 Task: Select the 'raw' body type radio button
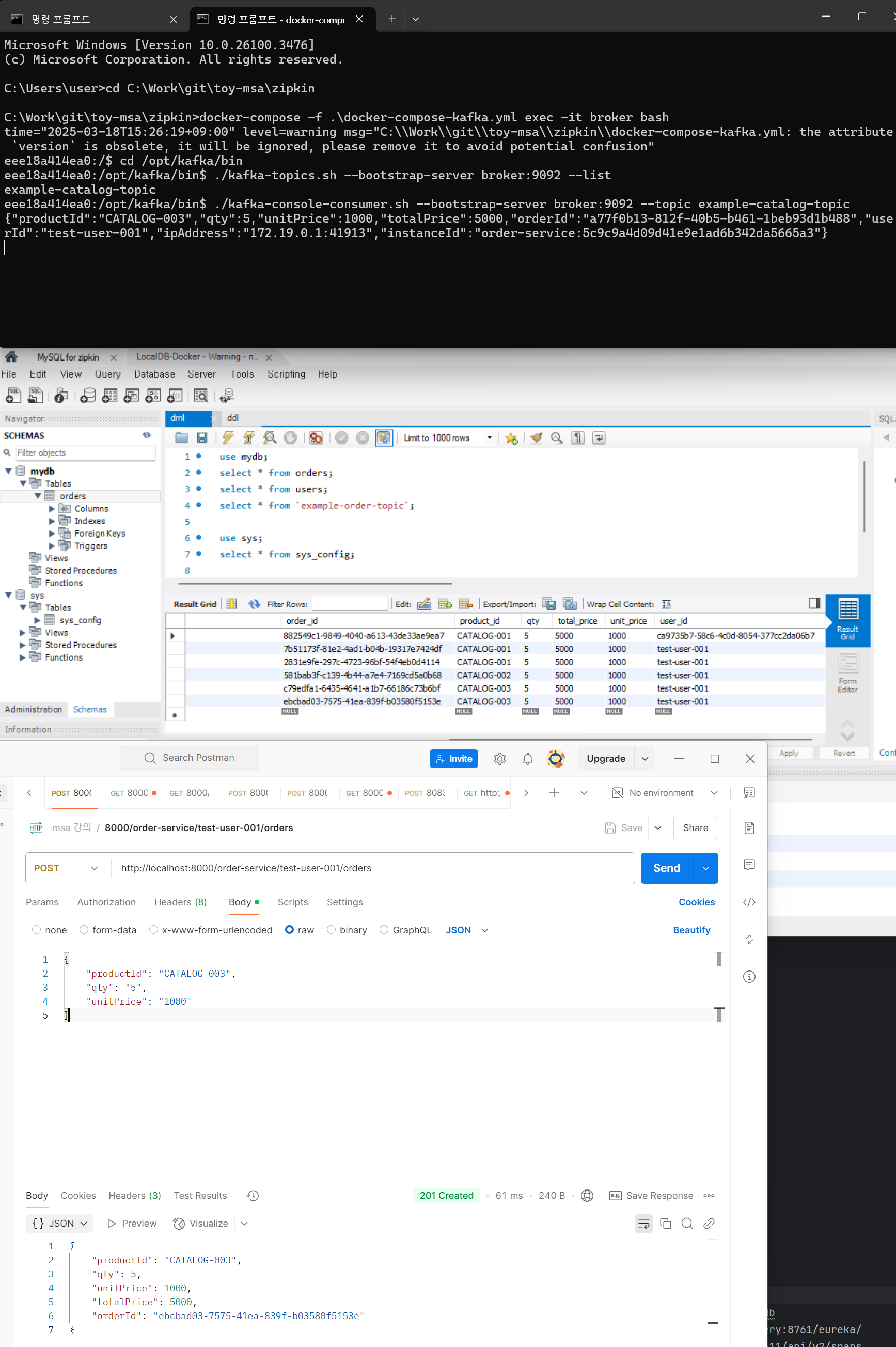point(289,929)
